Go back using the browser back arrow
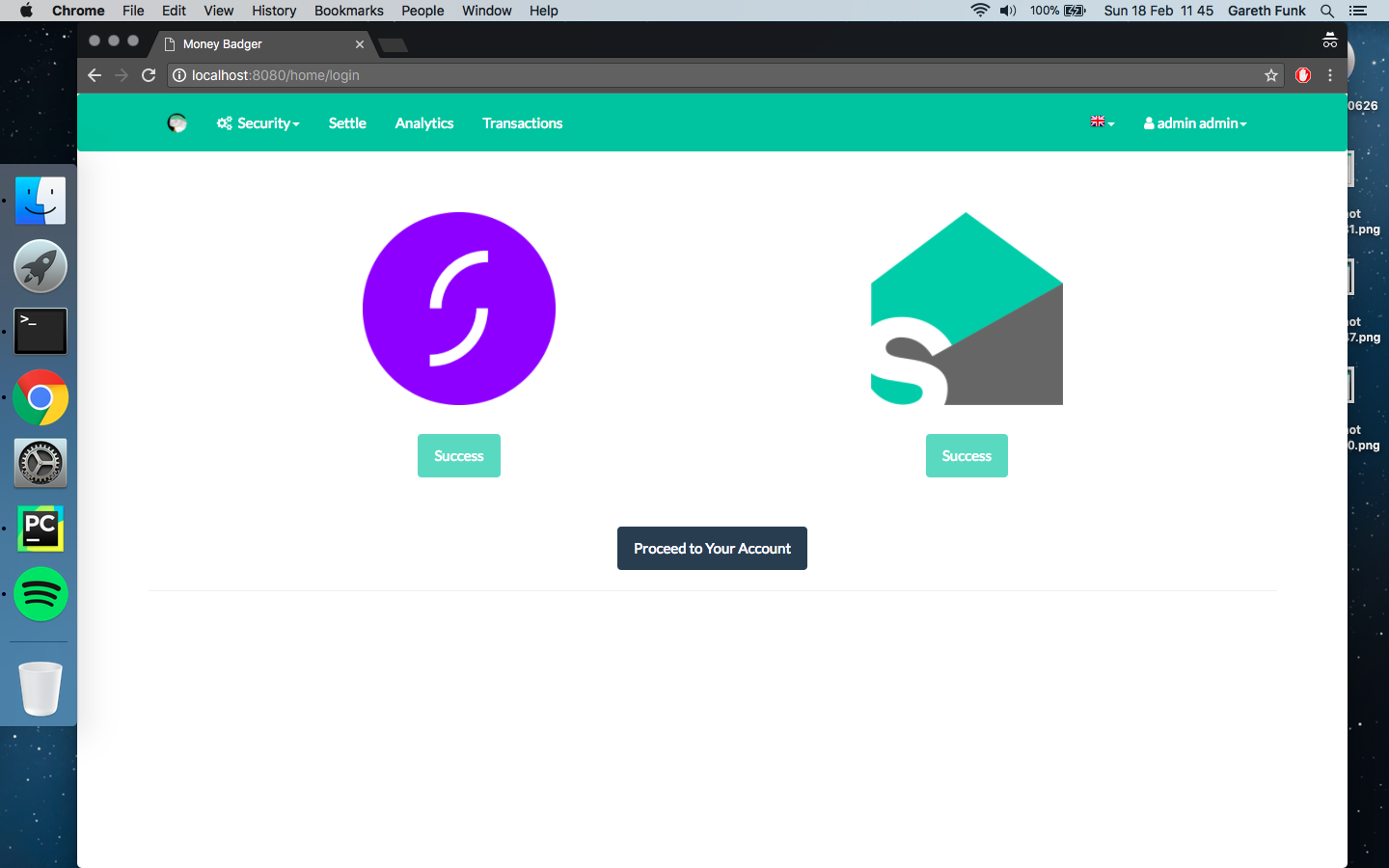The width and height of the screenshot is (1389, 868). pyautogui.click(x=95, y=75)
